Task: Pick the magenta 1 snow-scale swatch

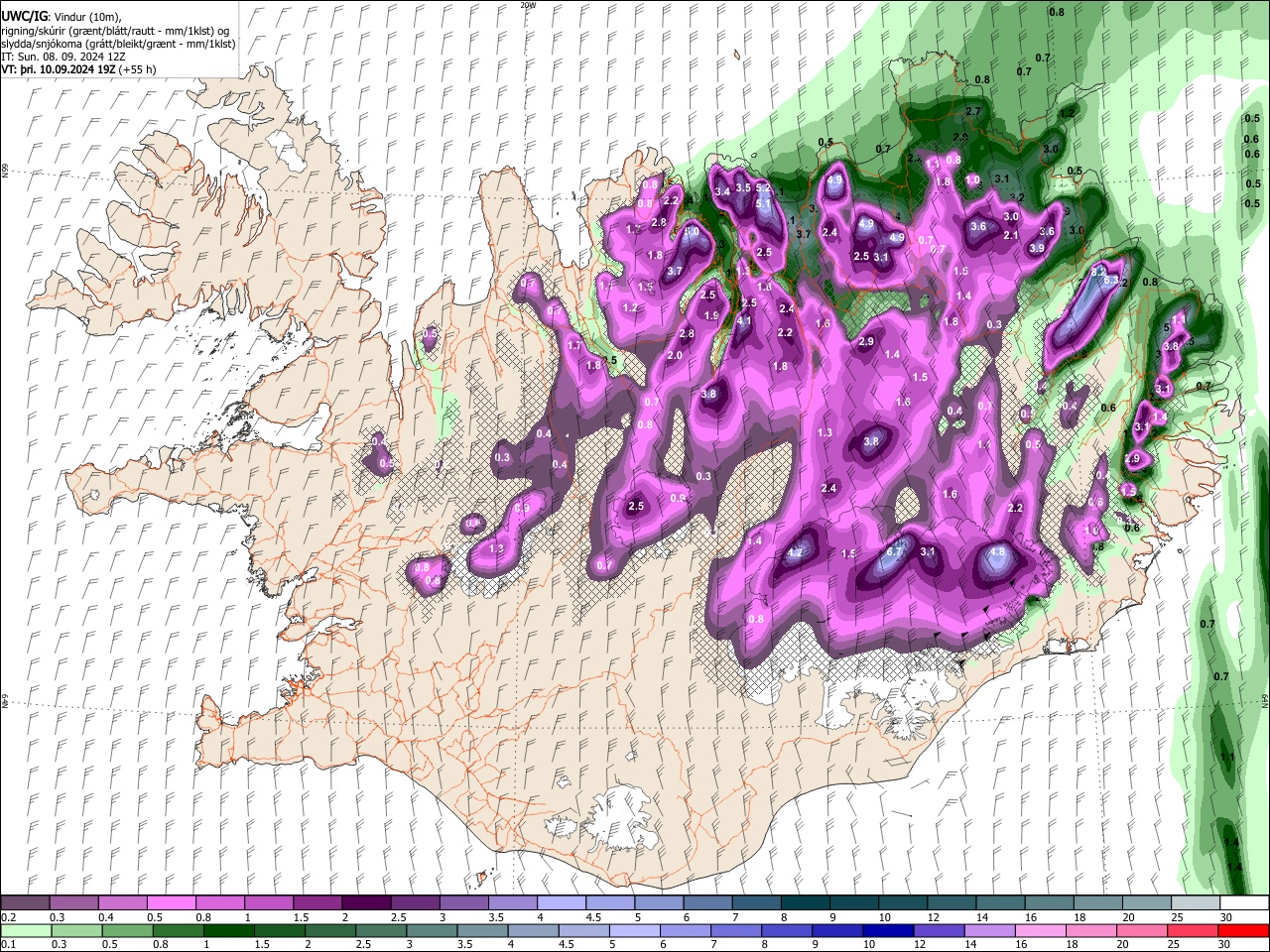Action: 269,903
